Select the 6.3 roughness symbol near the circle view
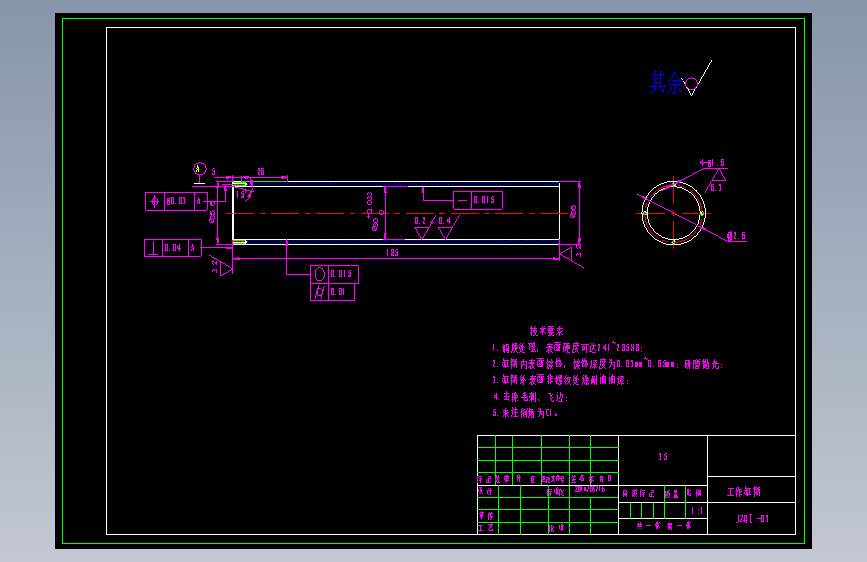 [x=717, y=181]
